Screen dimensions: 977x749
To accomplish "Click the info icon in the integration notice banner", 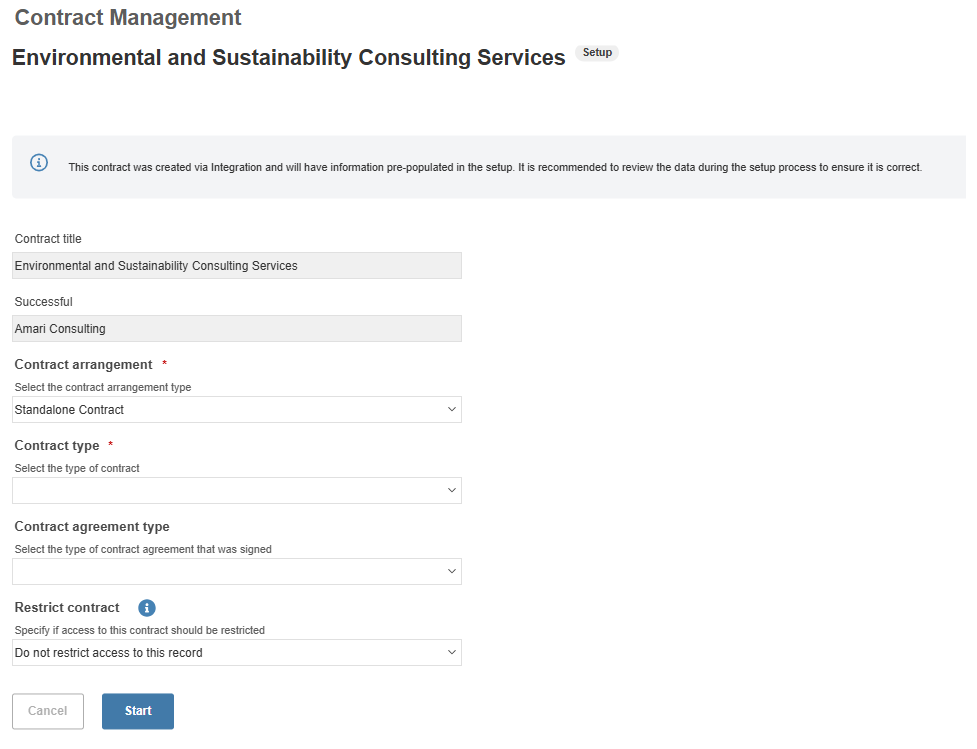I will tap(39, 163).
